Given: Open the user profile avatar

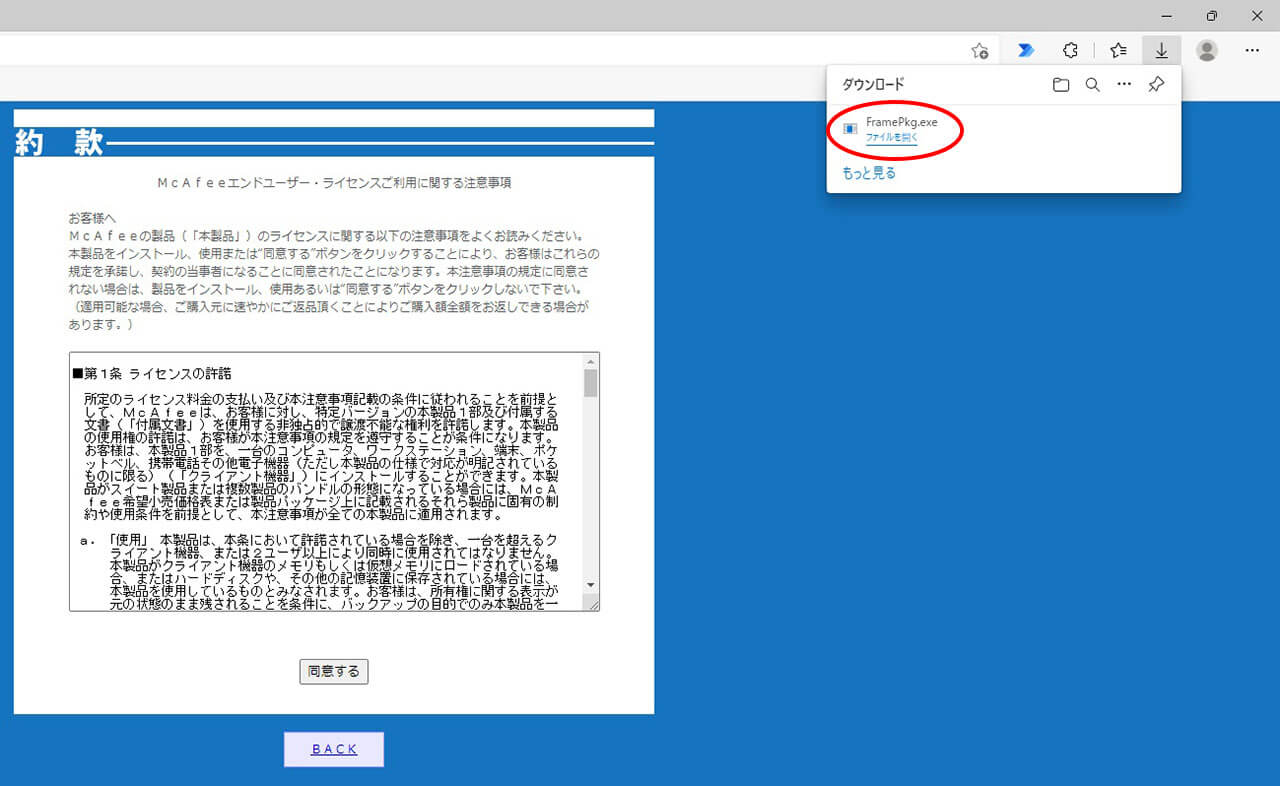Looking at the screenshot, I should [x=1207, y=50].
